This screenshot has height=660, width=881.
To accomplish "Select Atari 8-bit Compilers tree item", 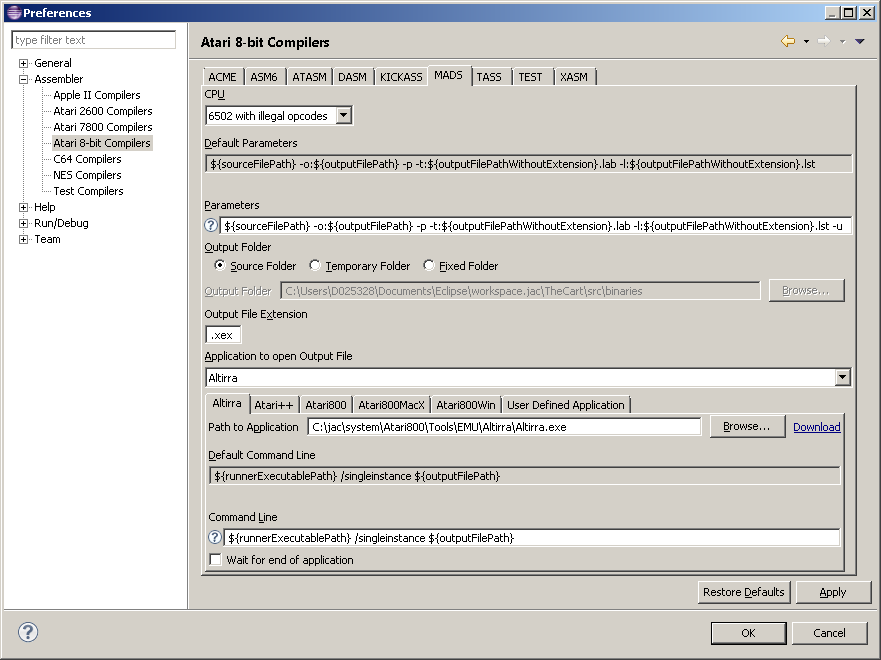I will point(102,143).
